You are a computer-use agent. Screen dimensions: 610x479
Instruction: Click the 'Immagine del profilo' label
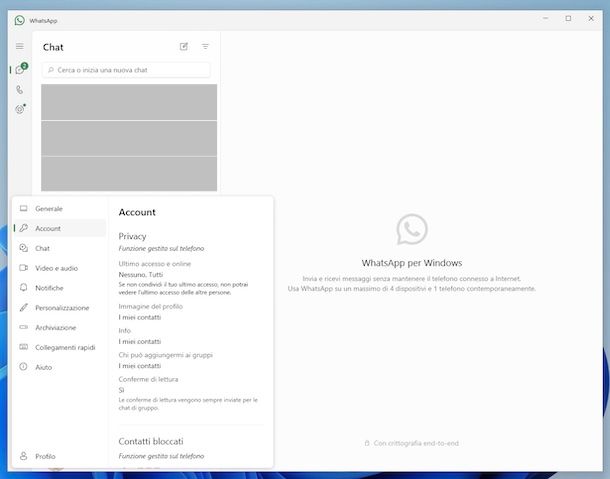pos(151,307)
